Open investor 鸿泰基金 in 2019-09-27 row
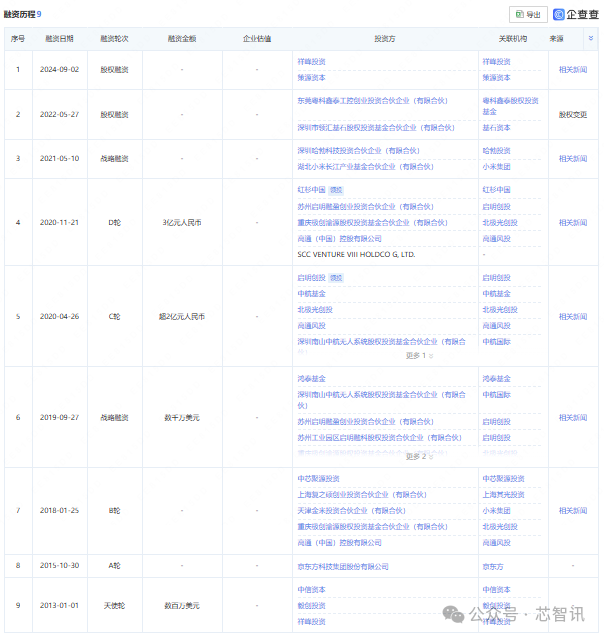 click(x=311, y=378)
